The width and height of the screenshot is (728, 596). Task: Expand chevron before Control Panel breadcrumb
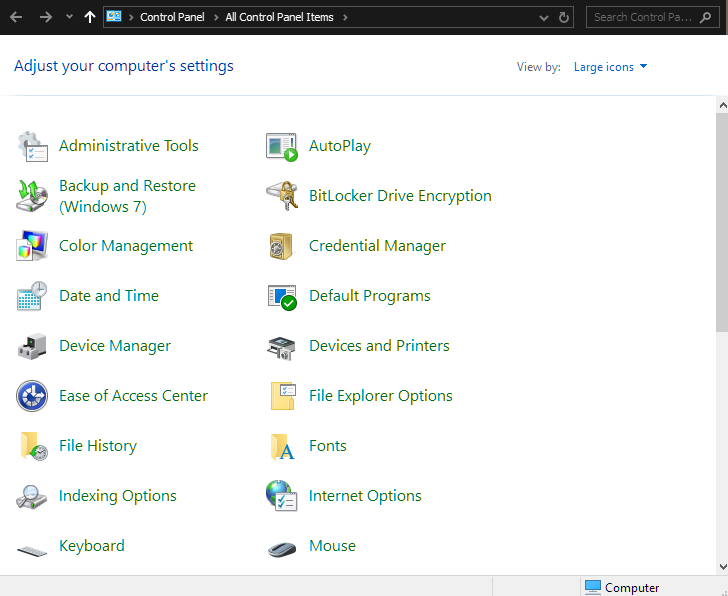coord(131,18)
